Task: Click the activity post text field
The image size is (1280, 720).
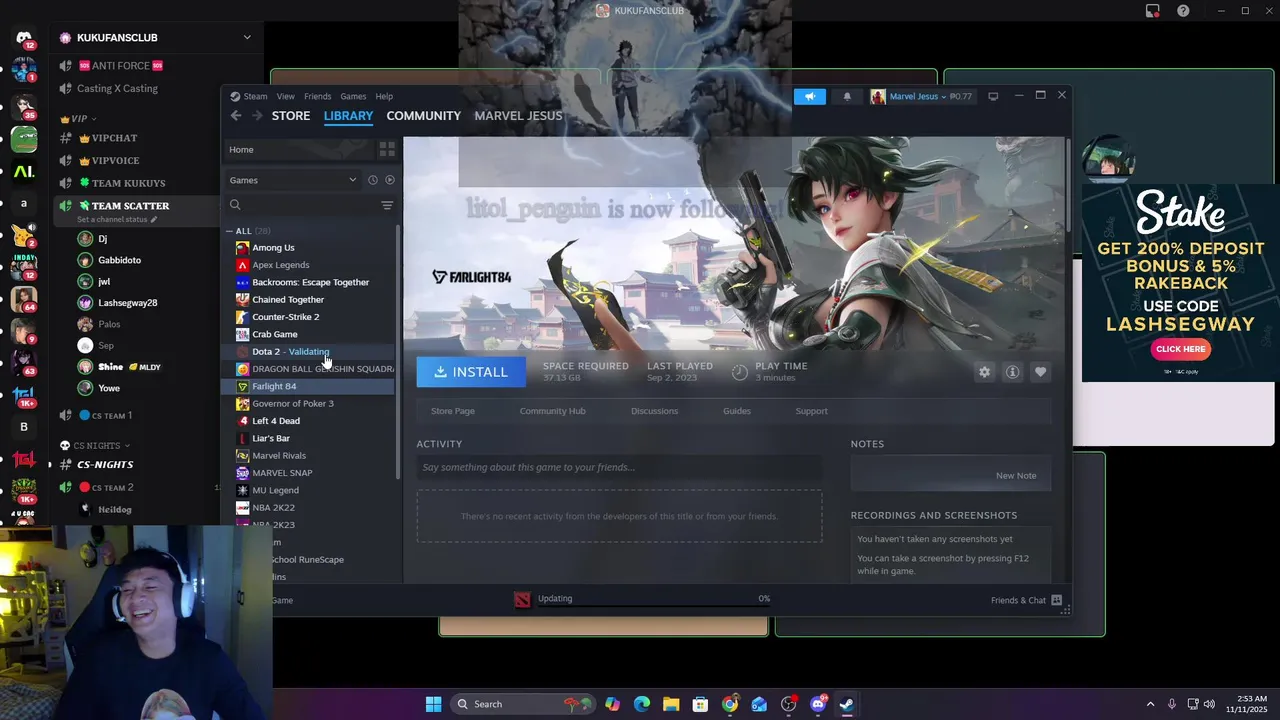Action: pyautogui.click(x=620, y=467)
